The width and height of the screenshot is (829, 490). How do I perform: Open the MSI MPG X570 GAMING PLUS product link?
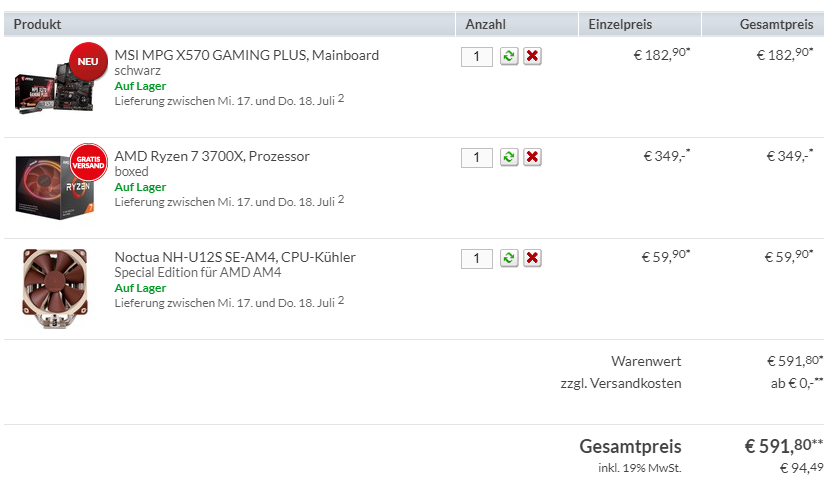pos(246,55)
